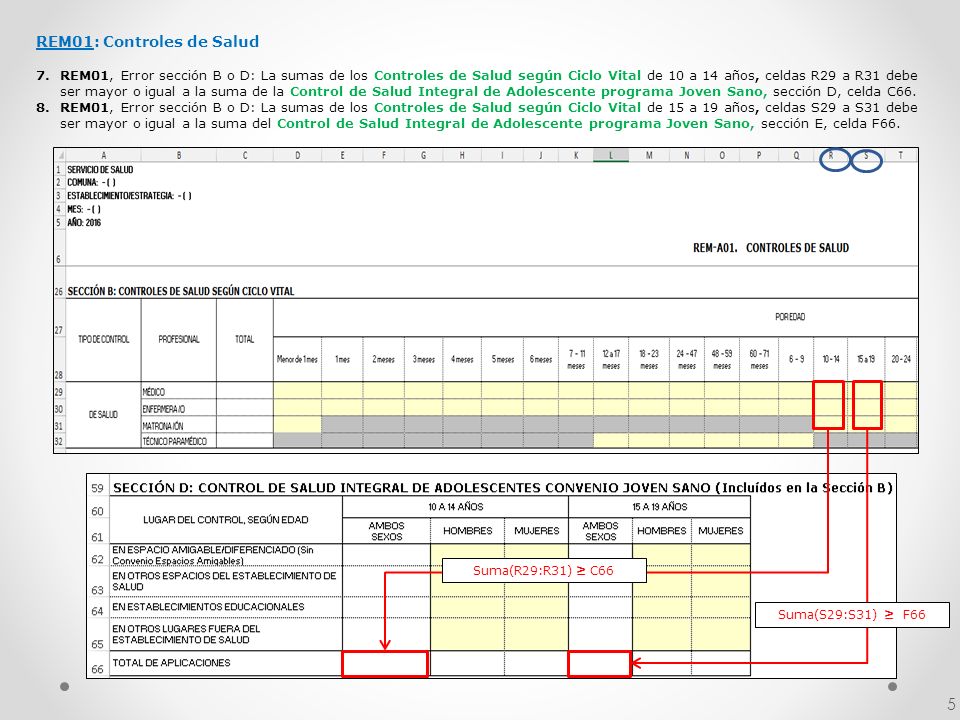Click the "POR EDAD" header

tap(790, 317)
